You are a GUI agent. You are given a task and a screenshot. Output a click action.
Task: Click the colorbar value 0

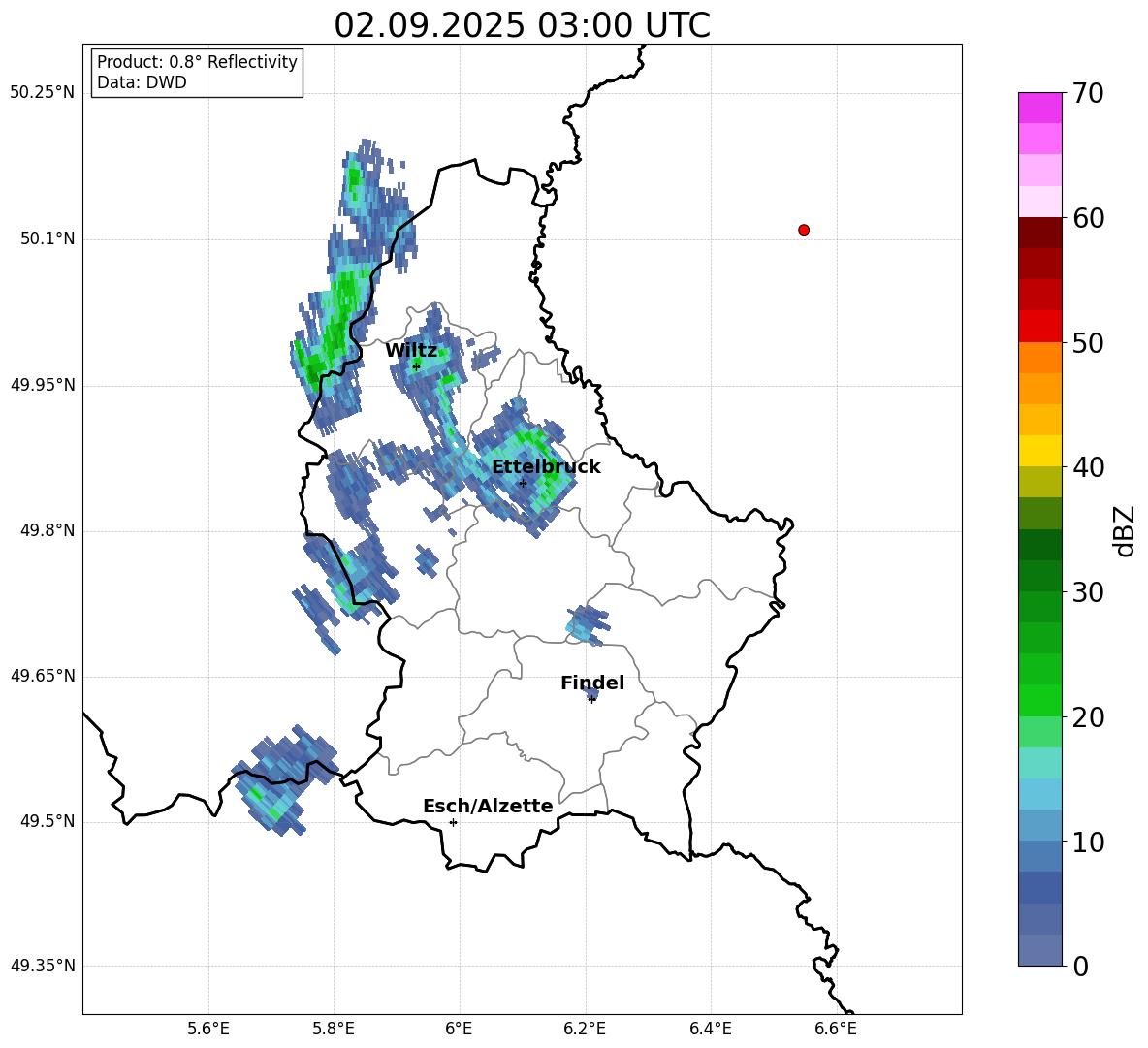[x=1081, y=967]
